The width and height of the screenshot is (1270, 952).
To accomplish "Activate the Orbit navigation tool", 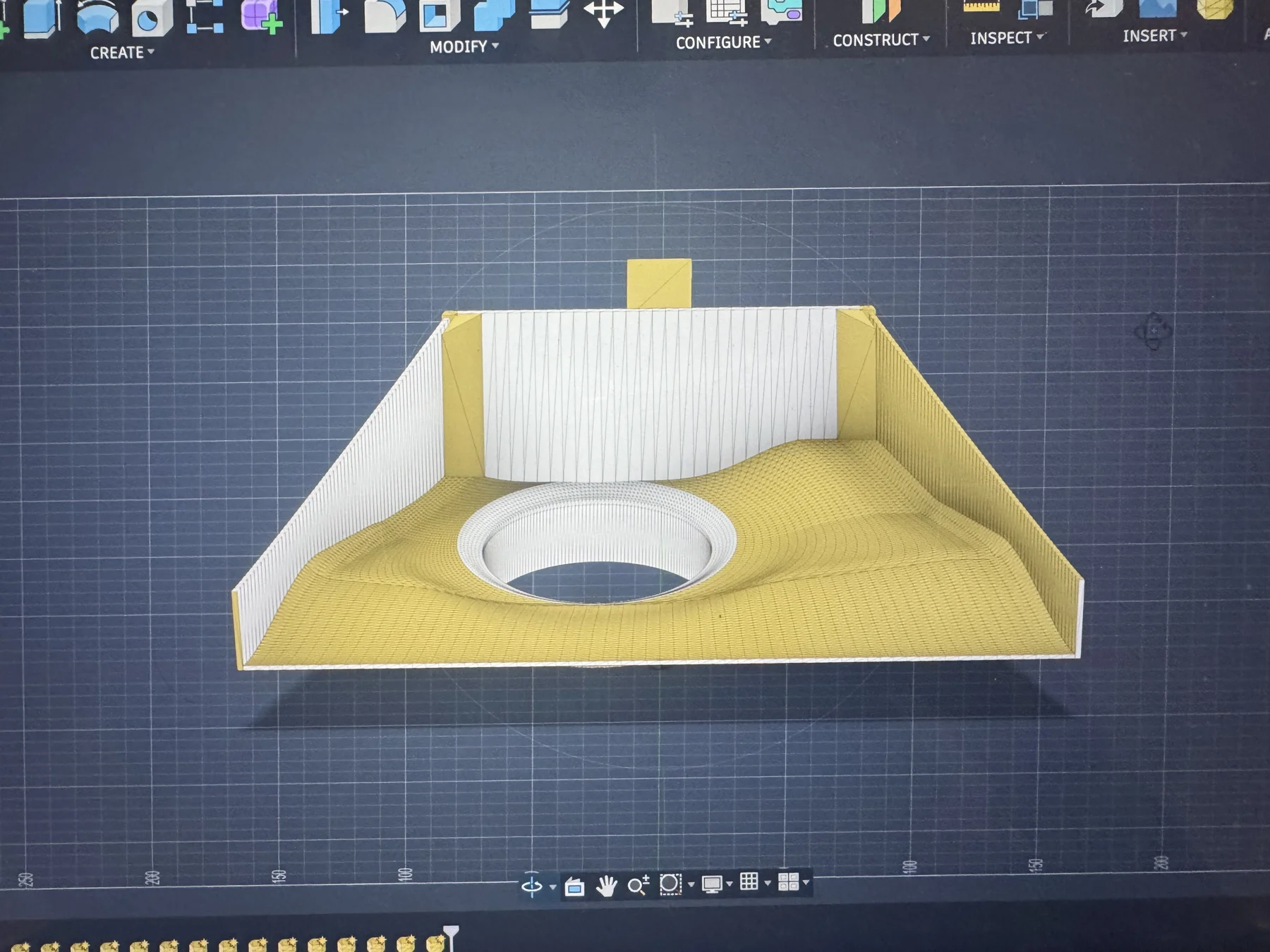I will (531, 885).
